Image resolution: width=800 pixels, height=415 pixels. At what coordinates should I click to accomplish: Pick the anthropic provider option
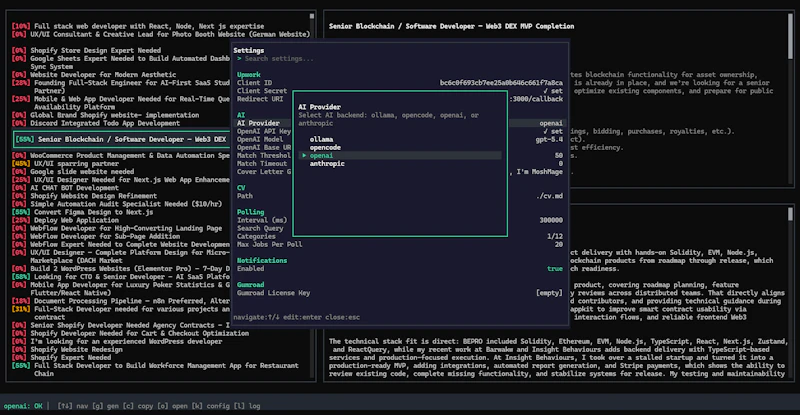(x=327, y=164)
